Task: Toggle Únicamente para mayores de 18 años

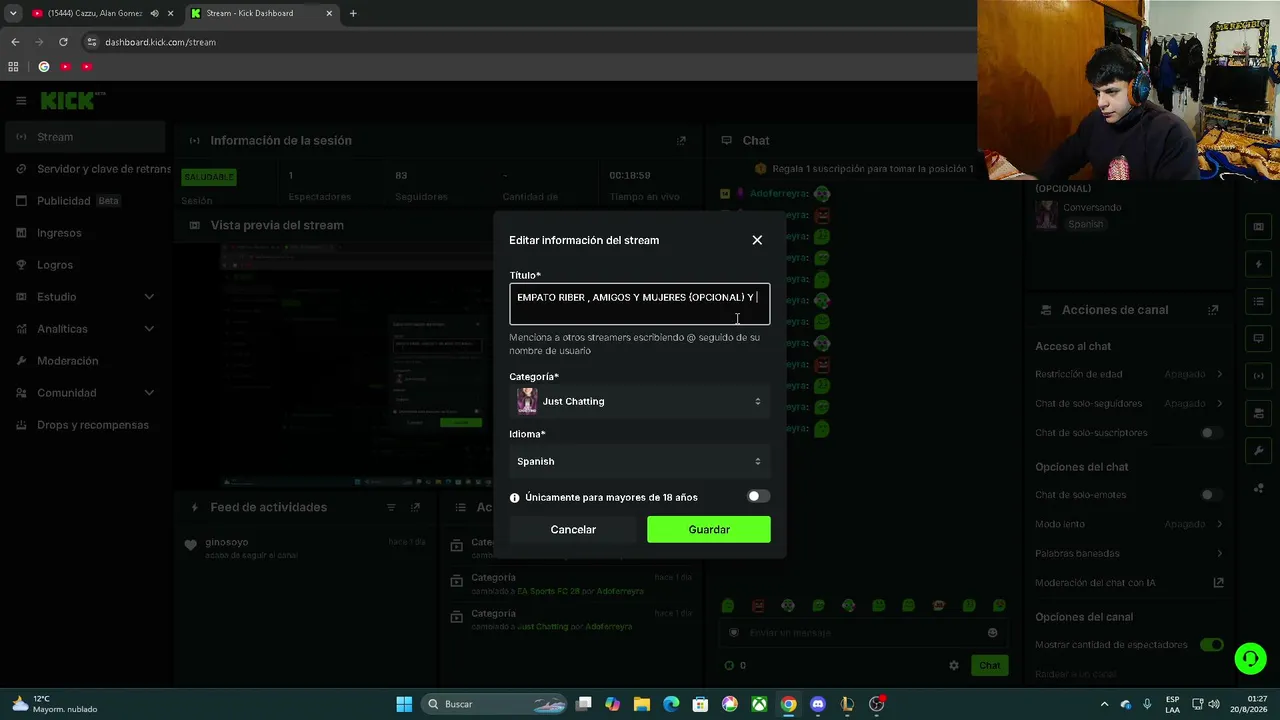Action: pos(758,497)
